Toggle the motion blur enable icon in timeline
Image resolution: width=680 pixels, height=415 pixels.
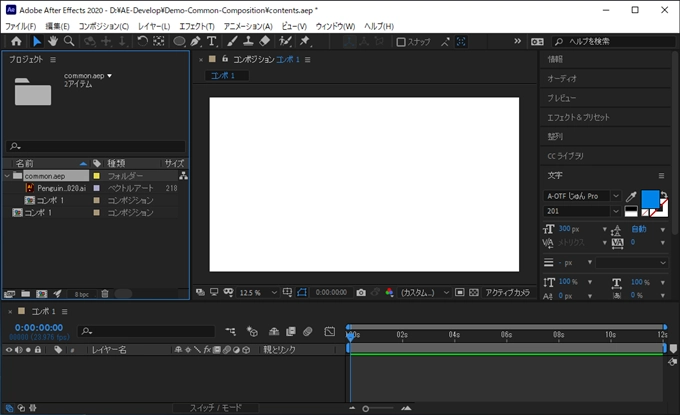(307, 332)
